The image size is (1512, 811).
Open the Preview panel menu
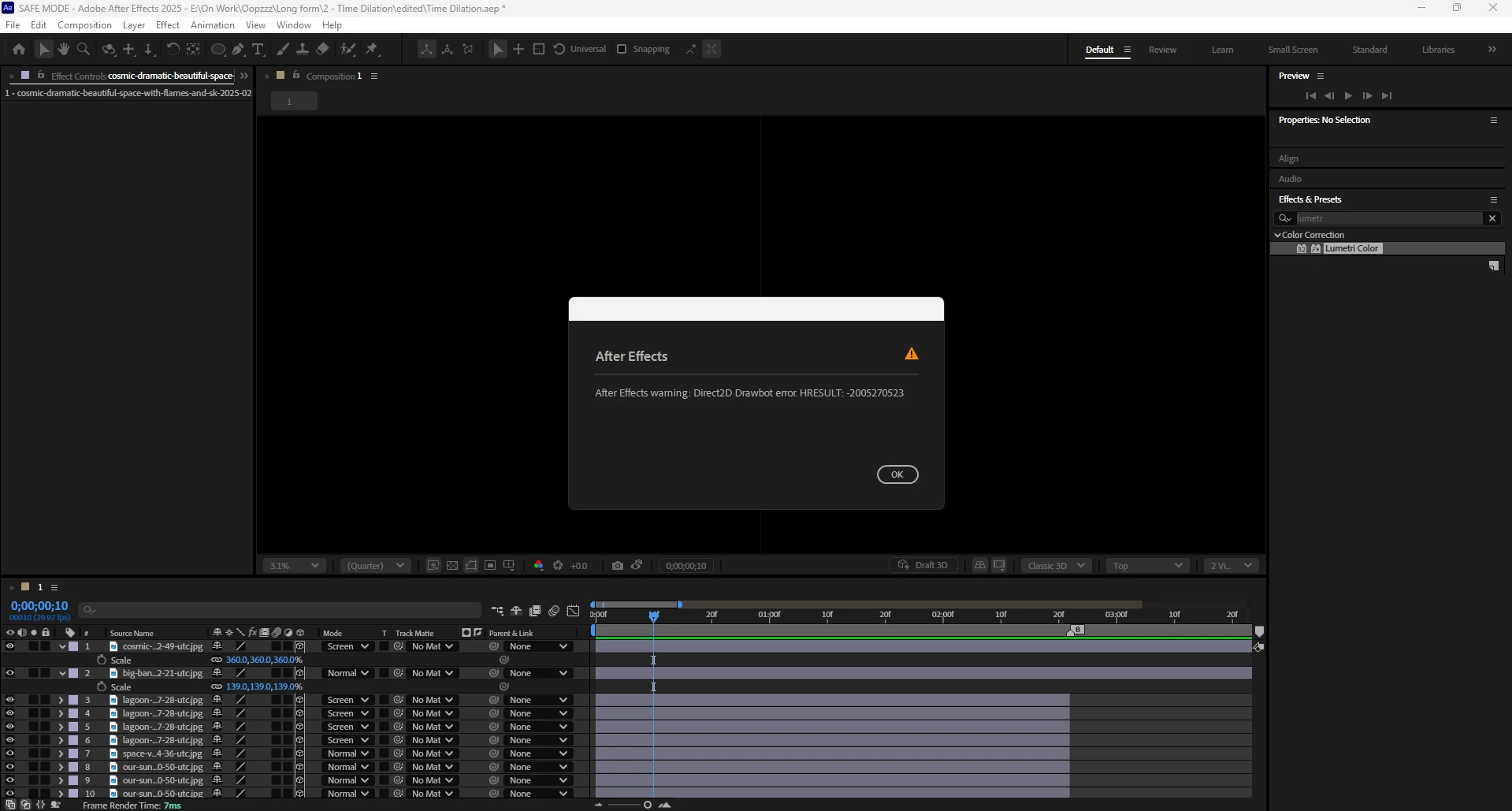pos(1321,76)
